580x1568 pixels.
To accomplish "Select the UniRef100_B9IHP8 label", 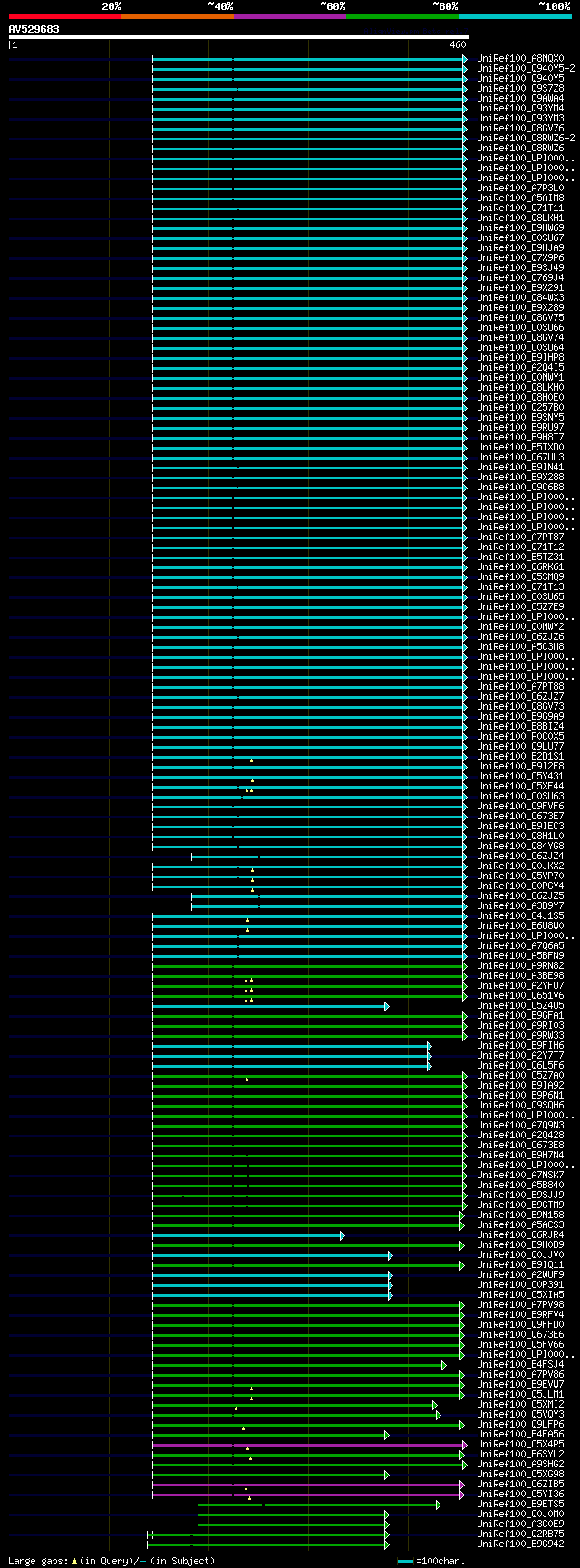I will [519, 358].
